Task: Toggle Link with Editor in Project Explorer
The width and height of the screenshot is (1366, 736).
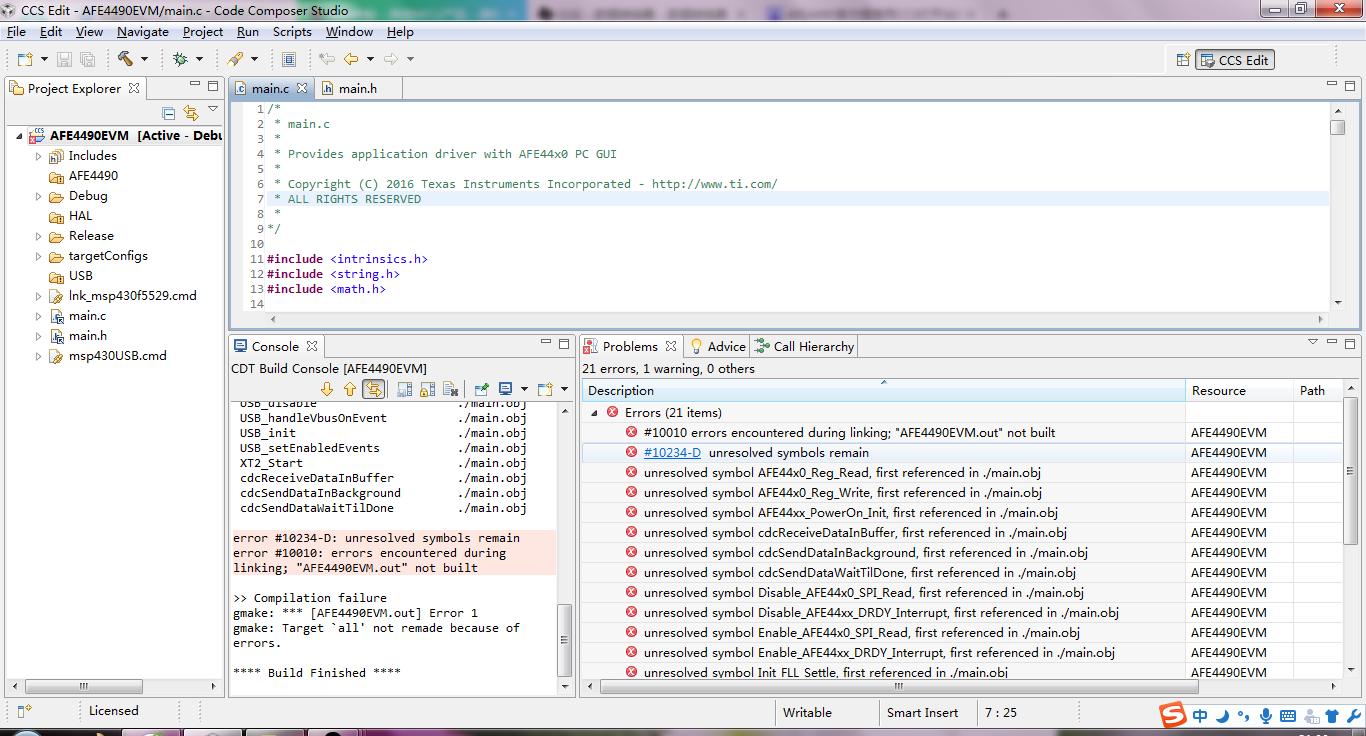Action: pyautogui.click(x=190, y=113)
